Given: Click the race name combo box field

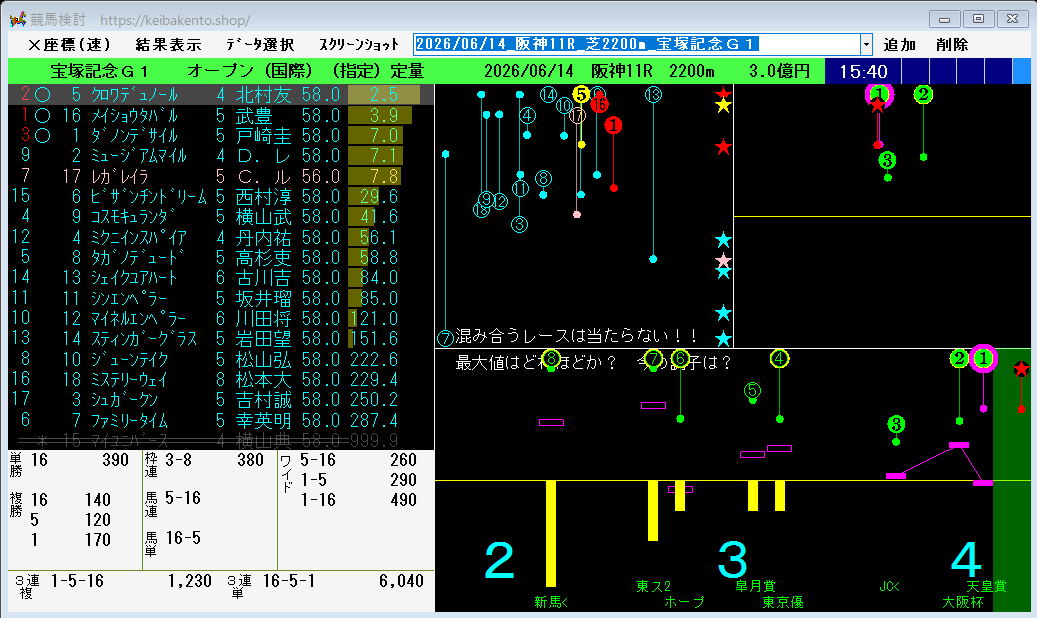Looking at the screenshot, I should (636, 45).
